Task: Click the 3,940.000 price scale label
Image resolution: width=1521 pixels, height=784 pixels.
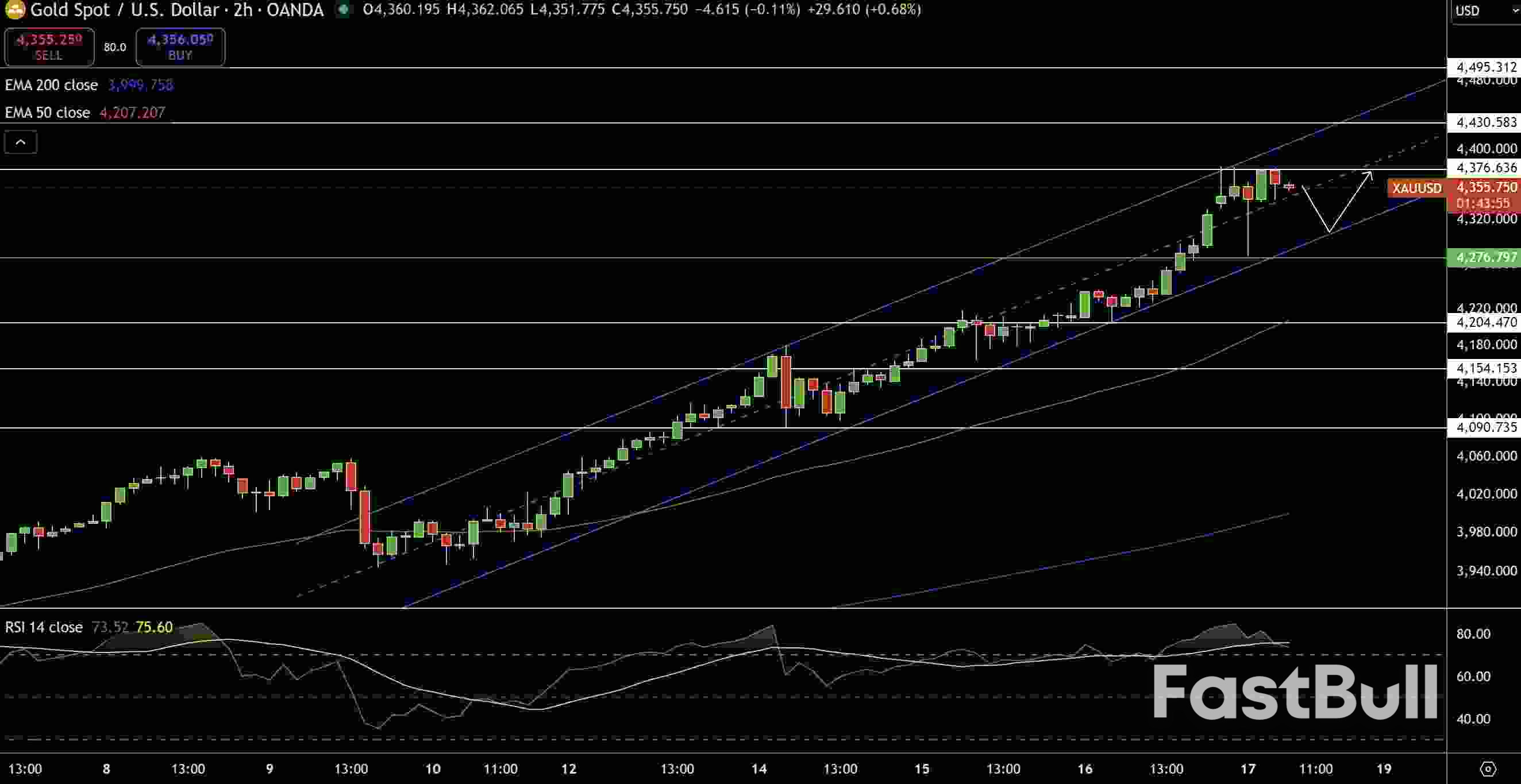Action: coord(1486,571)
